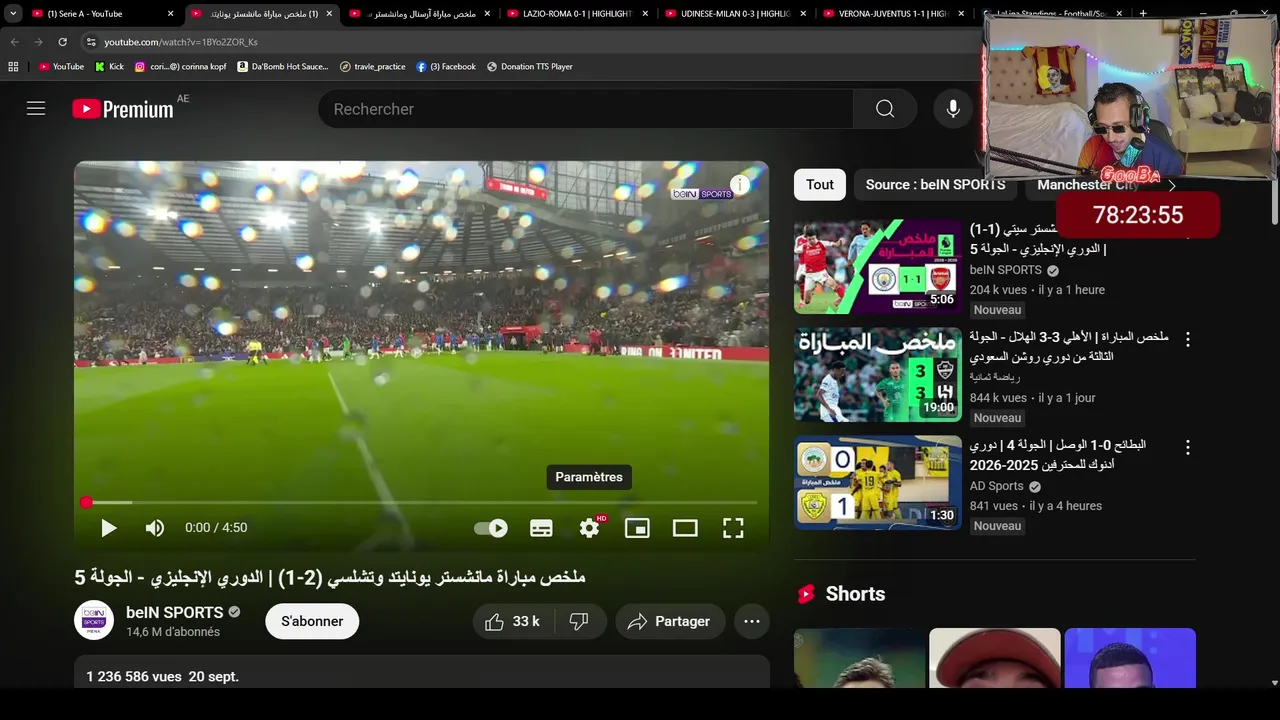The image size is (1280, 720).
Task: Toggle the autoplay switch
Action: 491,528
